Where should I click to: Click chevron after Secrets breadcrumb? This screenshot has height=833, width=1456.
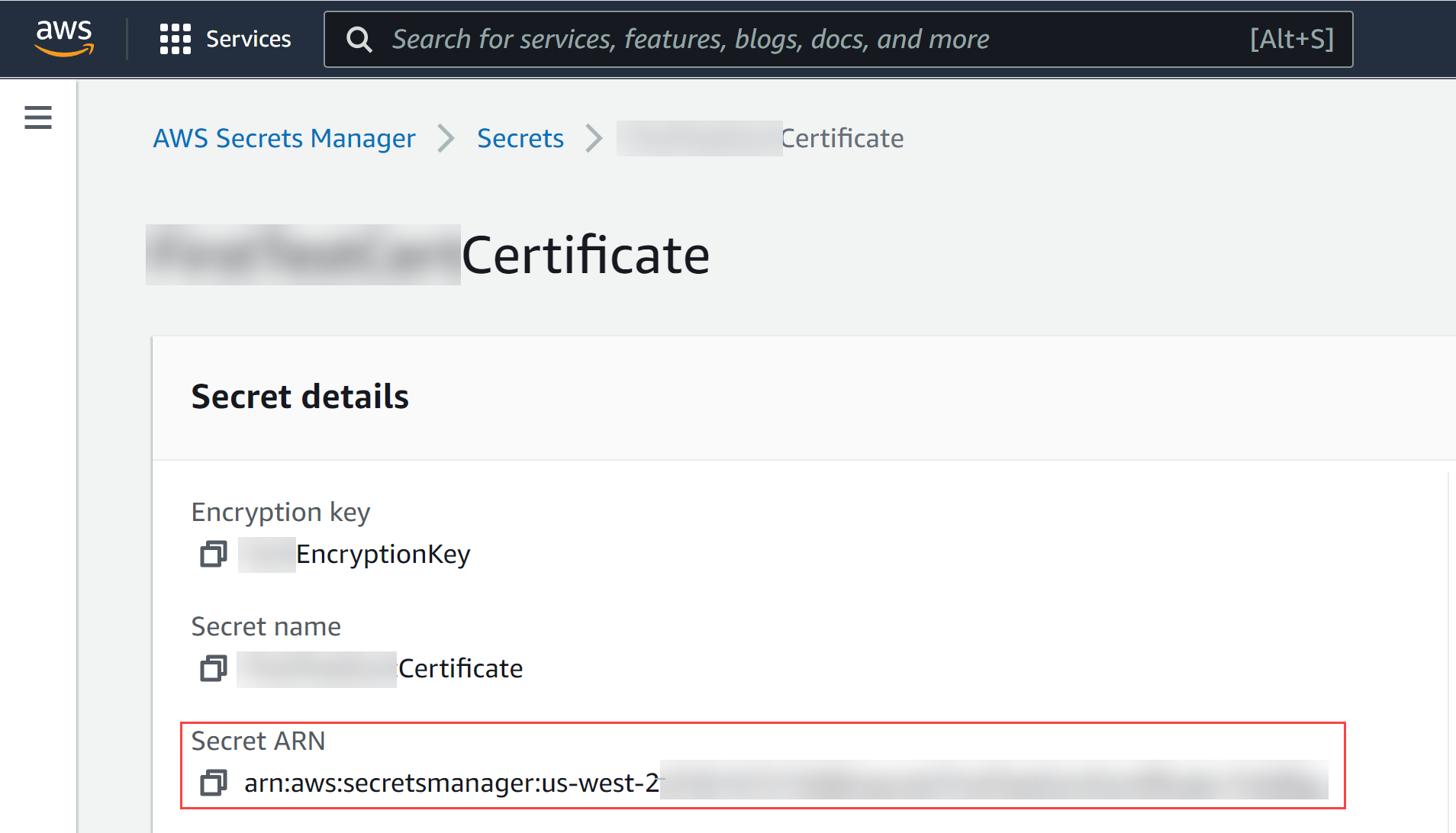pyautogui.click(x=594, y=138)
